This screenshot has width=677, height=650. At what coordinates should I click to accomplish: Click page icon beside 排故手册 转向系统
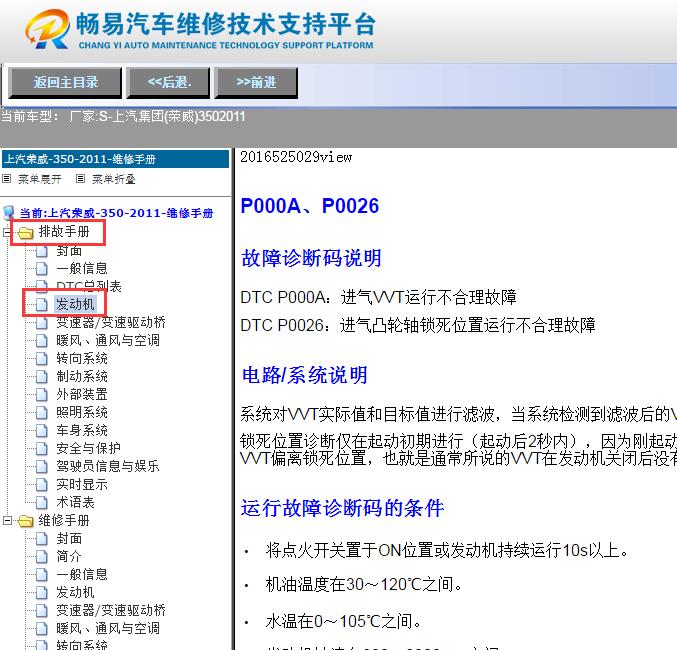(41, 358)
